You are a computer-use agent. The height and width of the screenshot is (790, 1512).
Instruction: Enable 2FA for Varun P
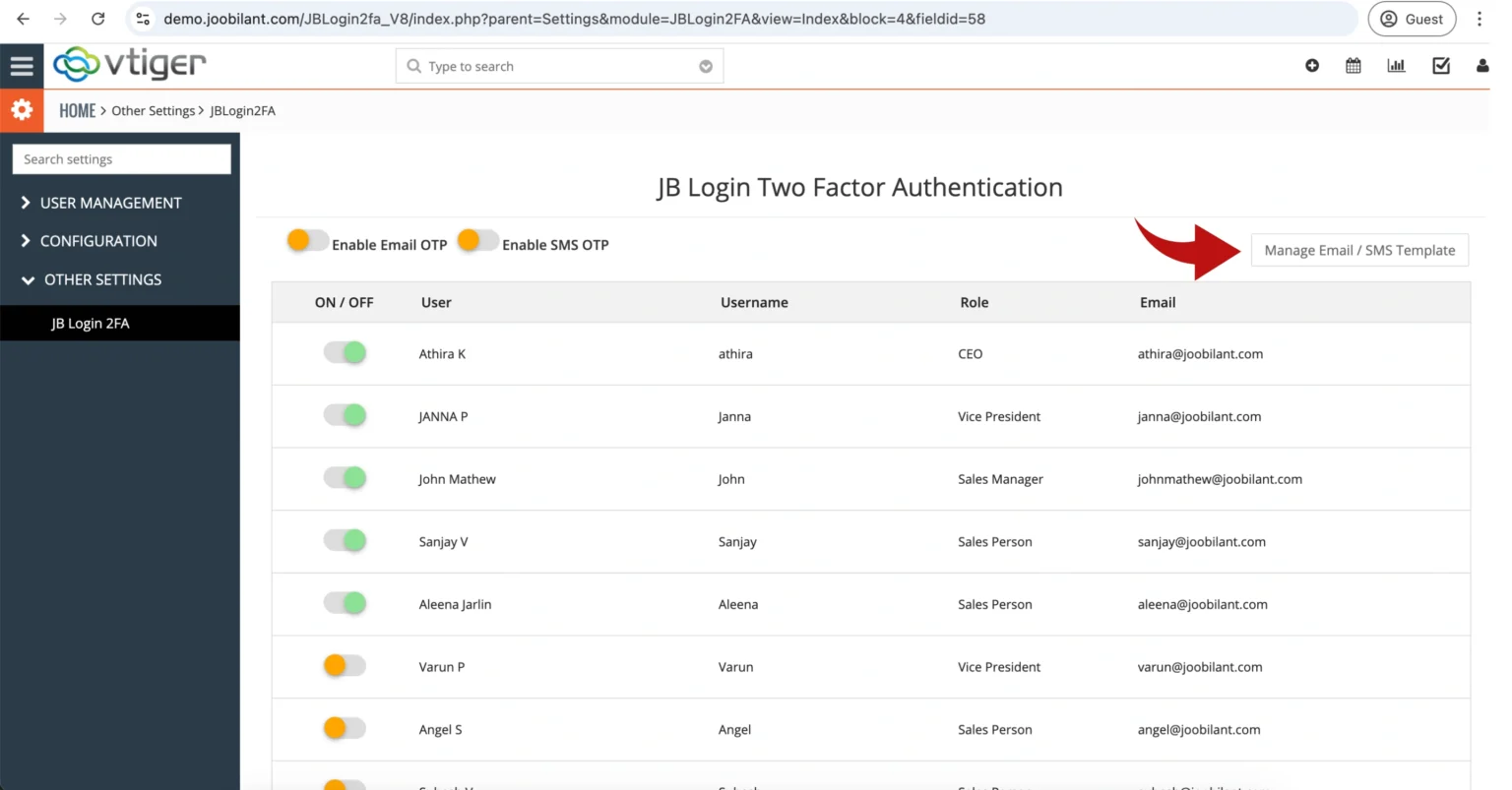click(x=345, y=665)
